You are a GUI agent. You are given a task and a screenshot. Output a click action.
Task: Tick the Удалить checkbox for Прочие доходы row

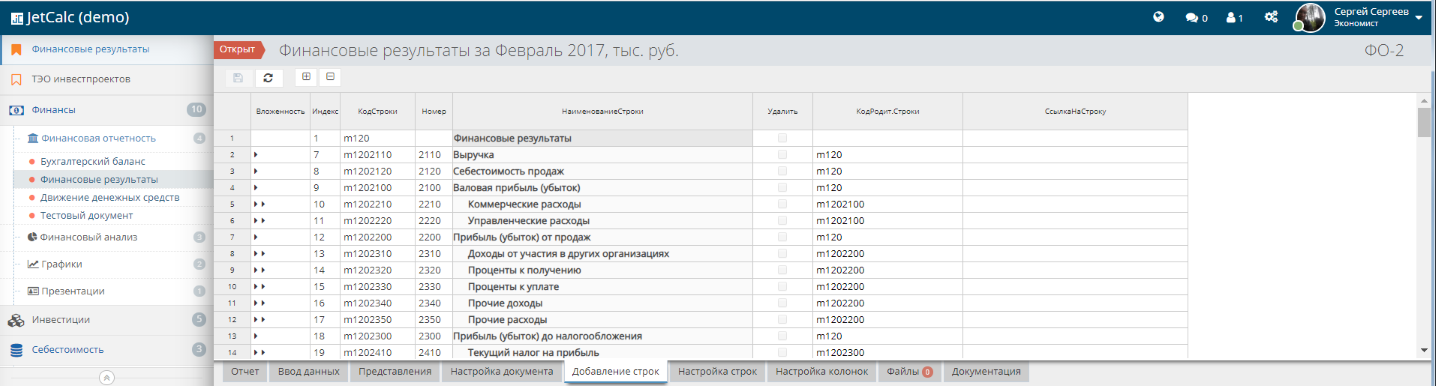point(782,303)
